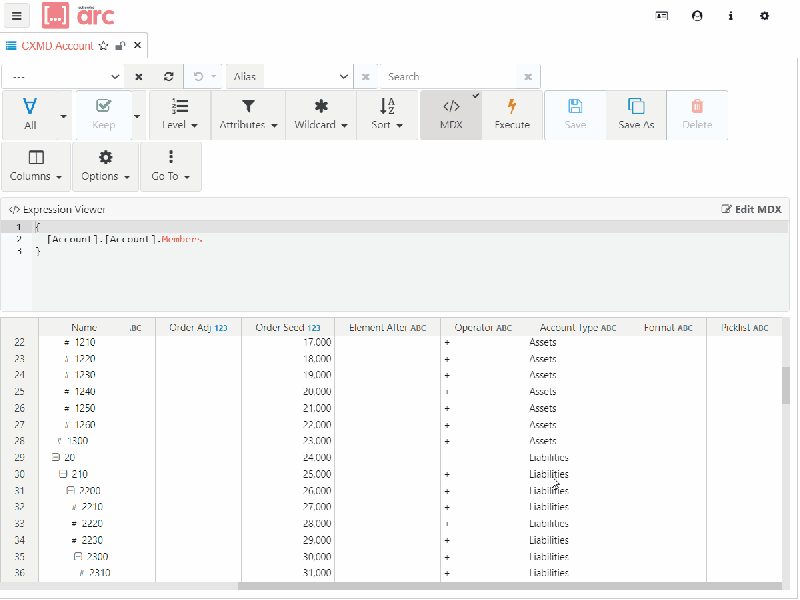The image size is (800, 600).
Task: Close the CXMD.Account tab
Action: tap(137, 45)
